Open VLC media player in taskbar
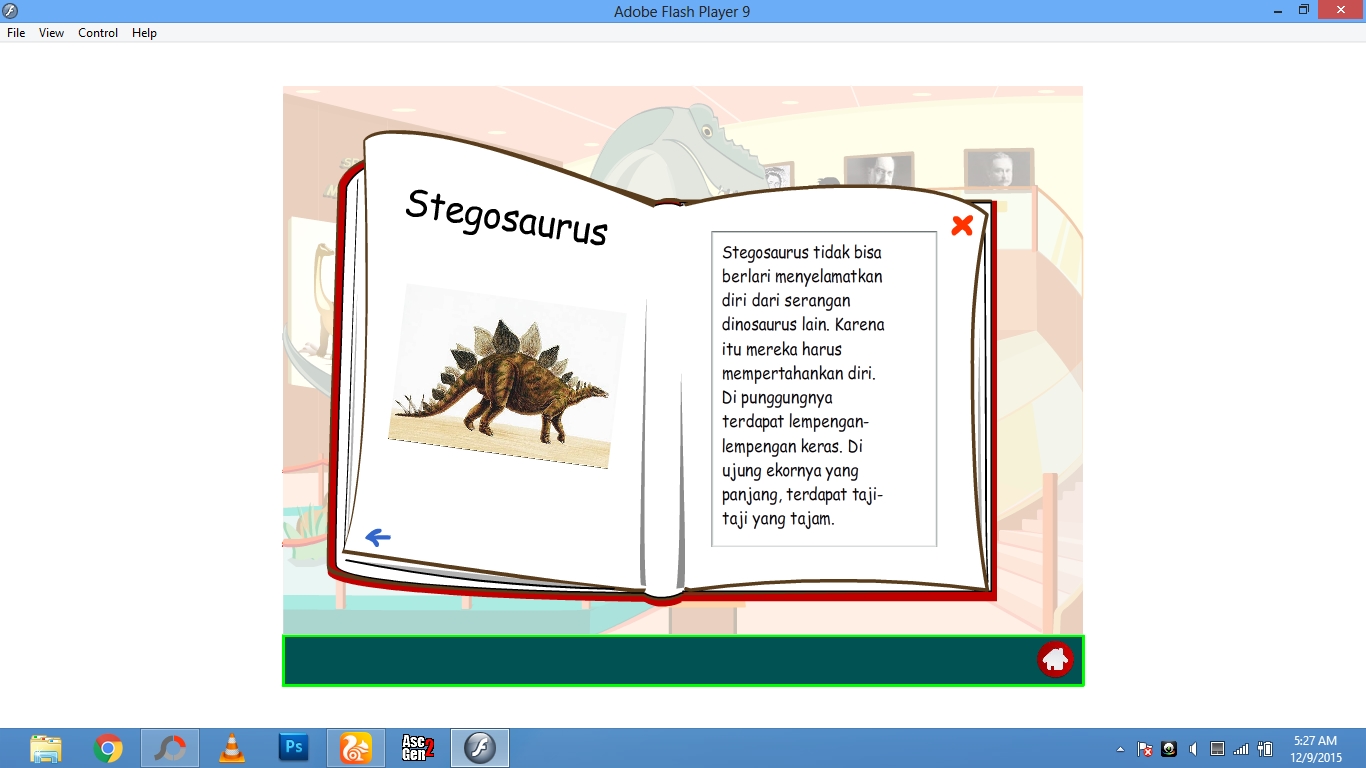The width and height of the screenshot is (1366, 768). click(232, 748)
